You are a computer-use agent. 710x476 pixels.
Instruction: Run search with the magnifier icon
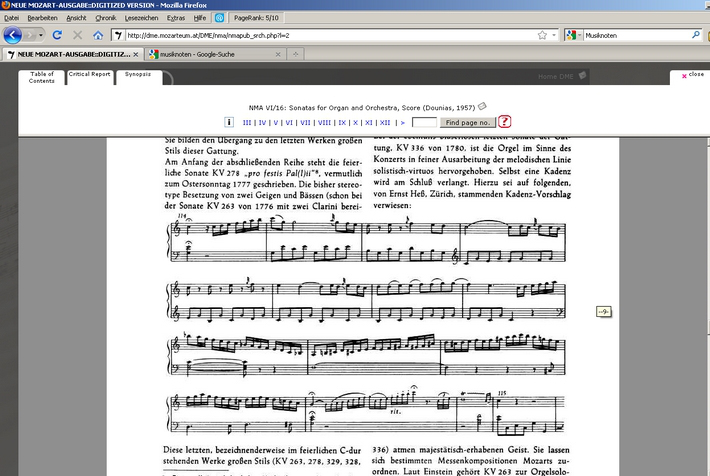pos(696,35)
